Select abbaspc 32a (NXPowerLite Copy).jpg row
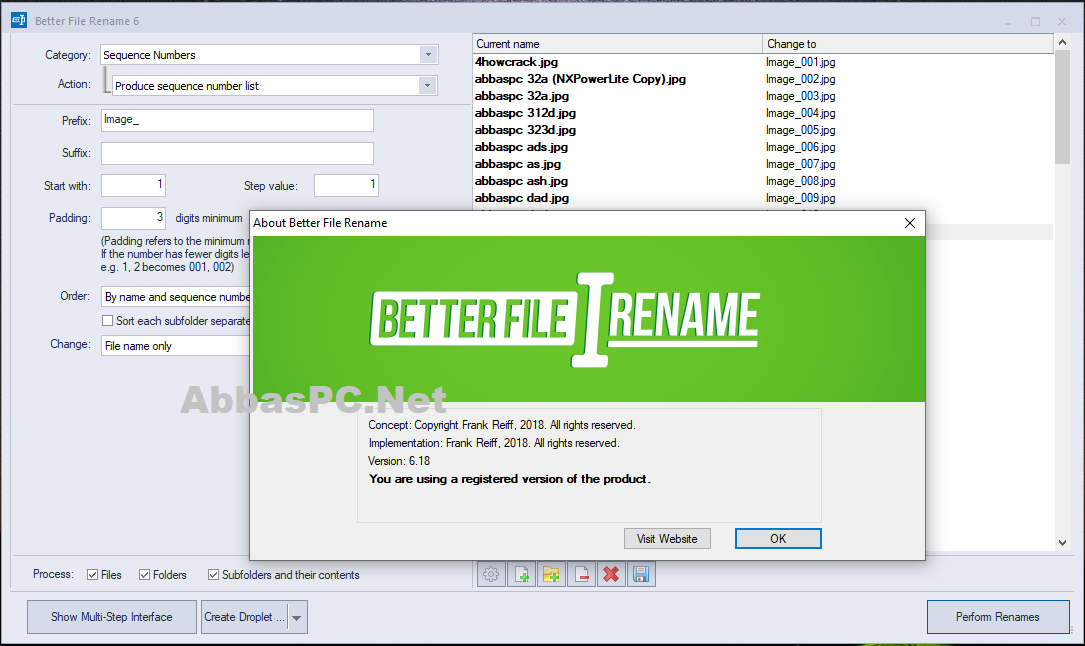This screenshot has height=646, width=1085. click(x=580, y=79)
